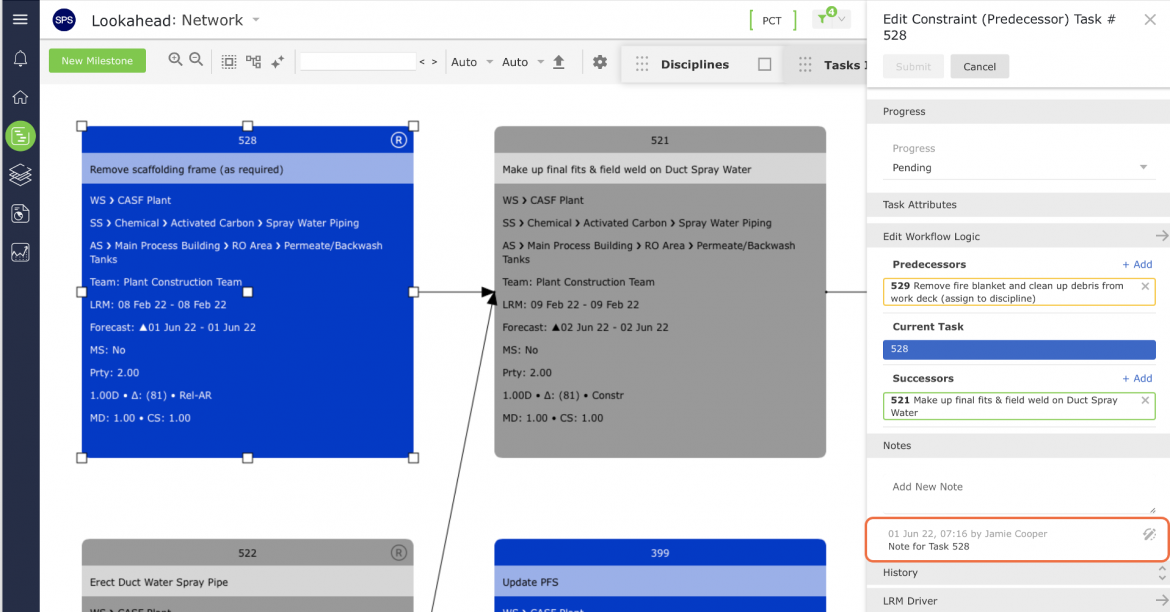Click the Disciplines panel drag handle
Viewport: 1170px width, 612px height.
pyautogui.click(x=642, y=64)
